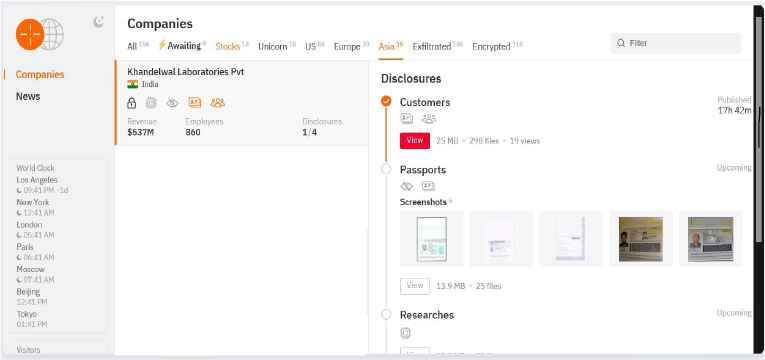Click the Published 17h 42m status

click(x=734, y=105)
